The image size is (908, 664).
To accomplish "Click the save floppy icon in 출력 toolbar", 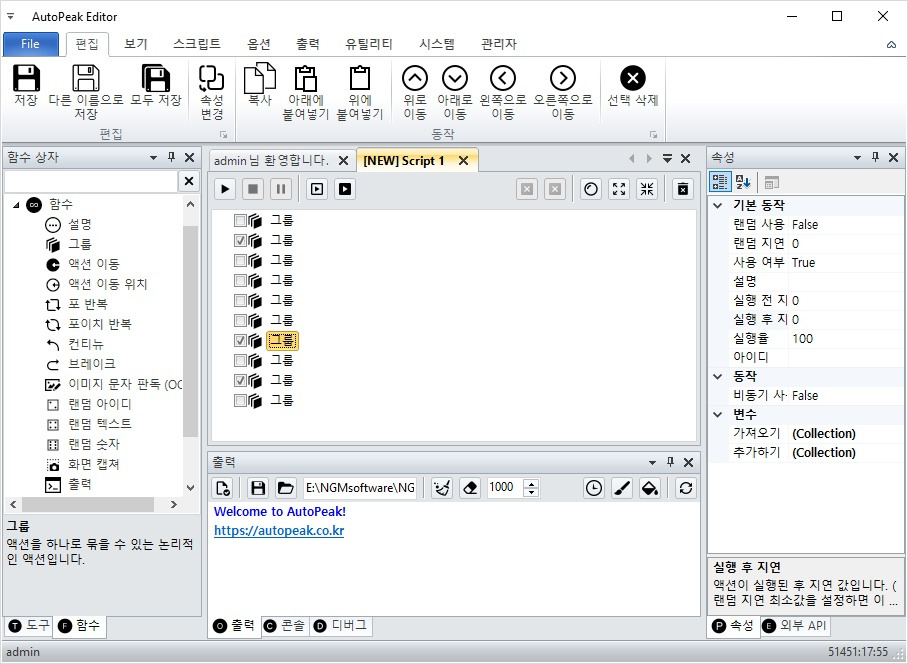I will click(x=258, y=488).
